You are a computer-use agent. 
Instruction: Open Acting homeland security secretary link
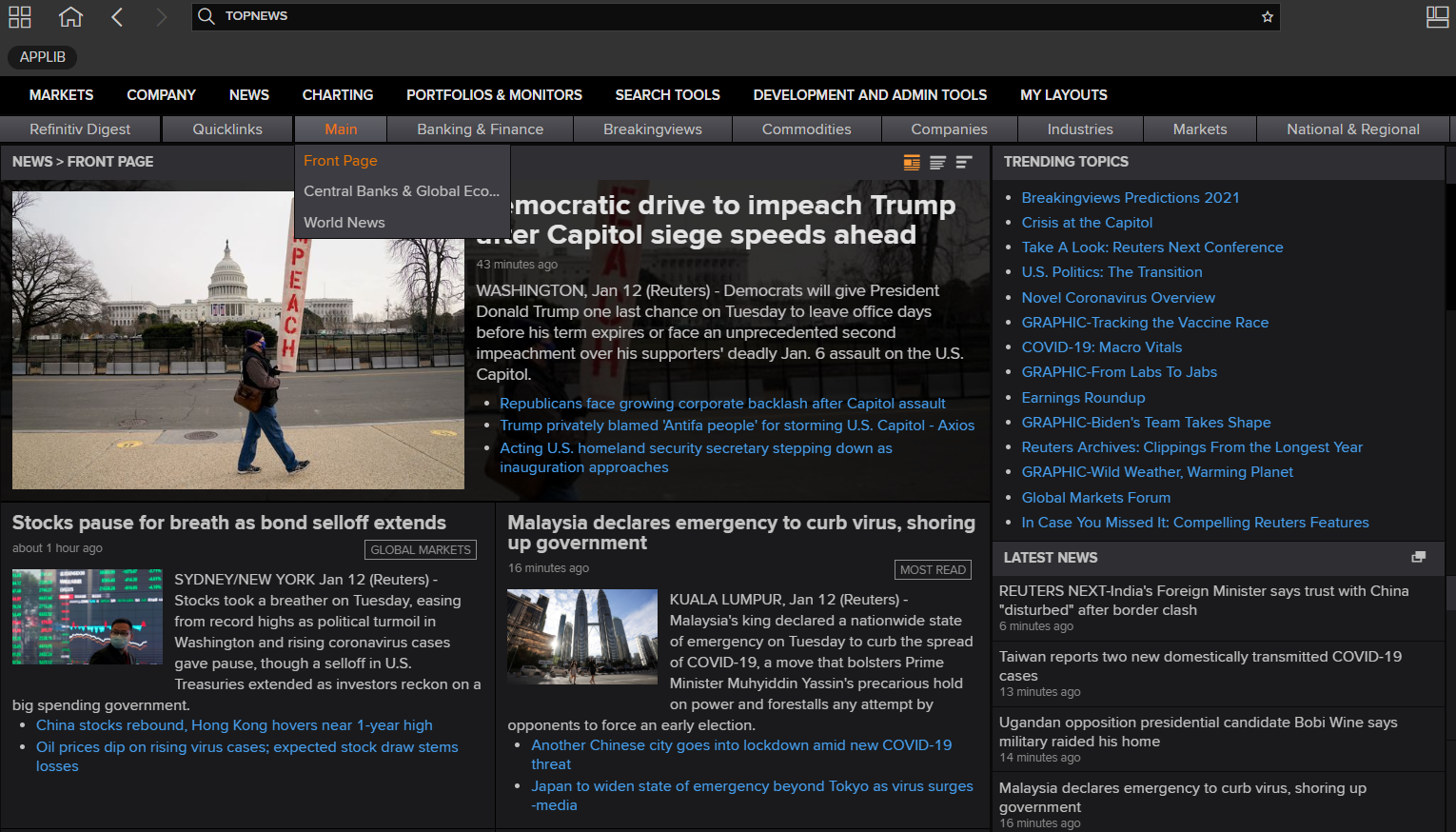696,458
